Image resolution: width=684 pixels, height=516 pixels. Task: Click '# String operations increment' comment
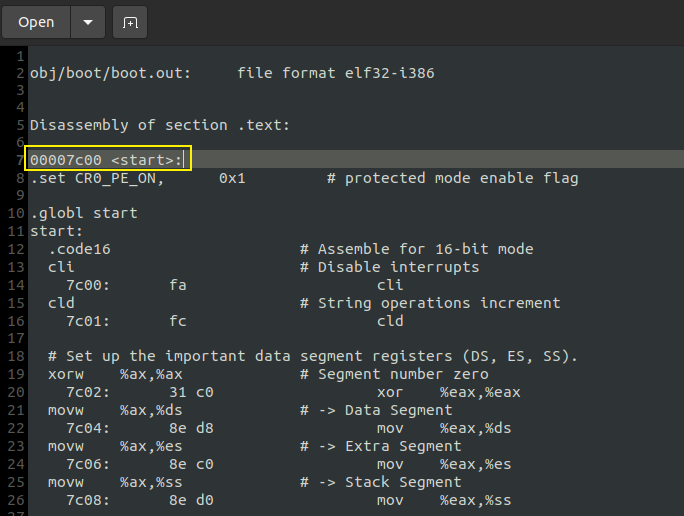coord(430,303)
